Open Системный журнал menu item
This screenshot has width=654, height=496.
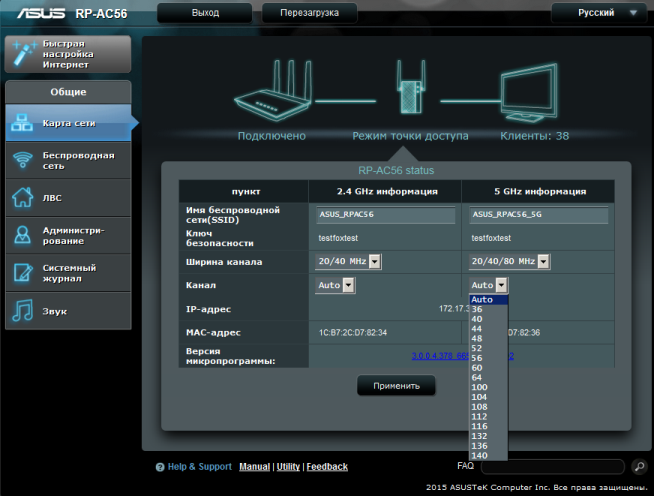(68, 273)
